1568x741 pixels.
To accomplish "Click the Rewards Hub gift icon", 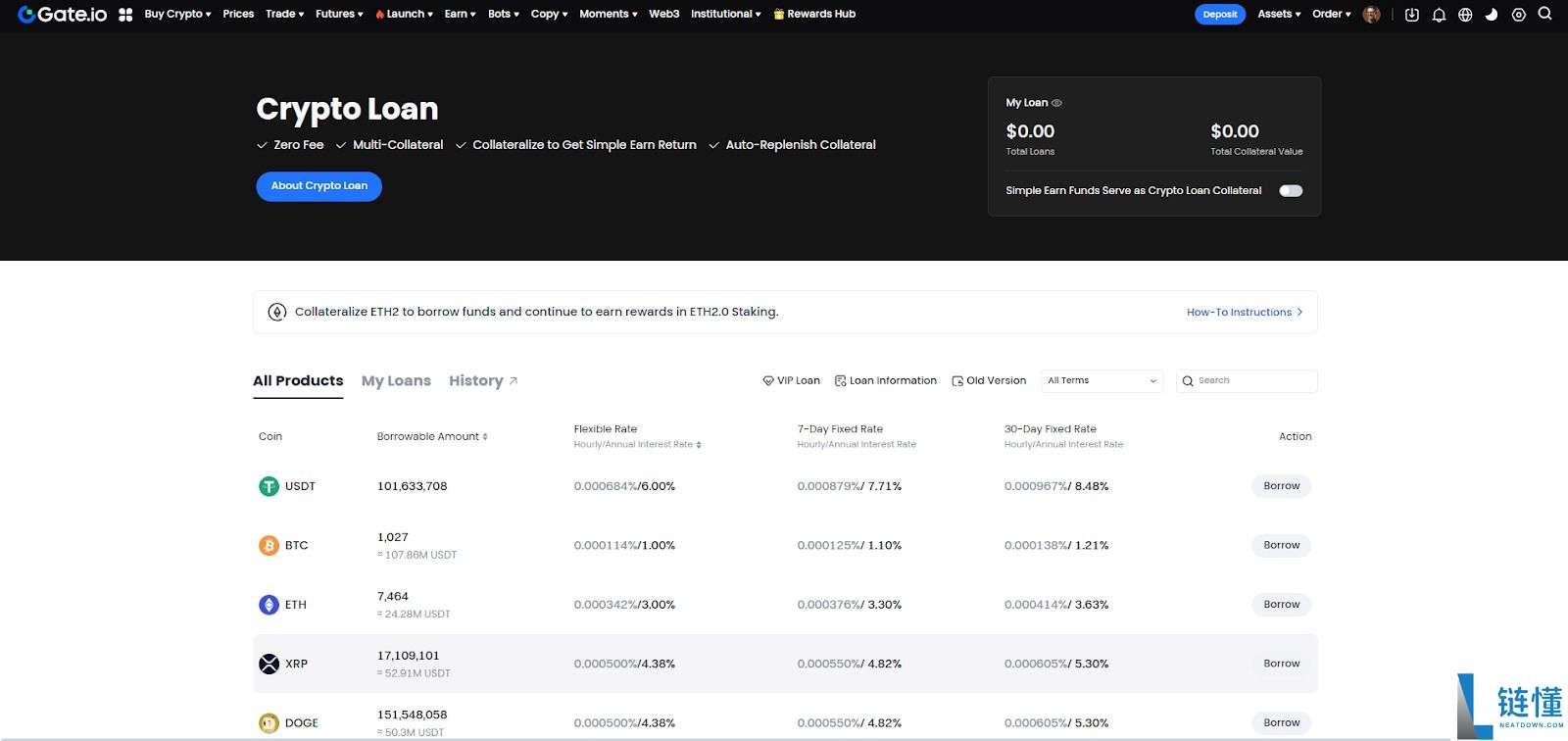I will point(779,15).
